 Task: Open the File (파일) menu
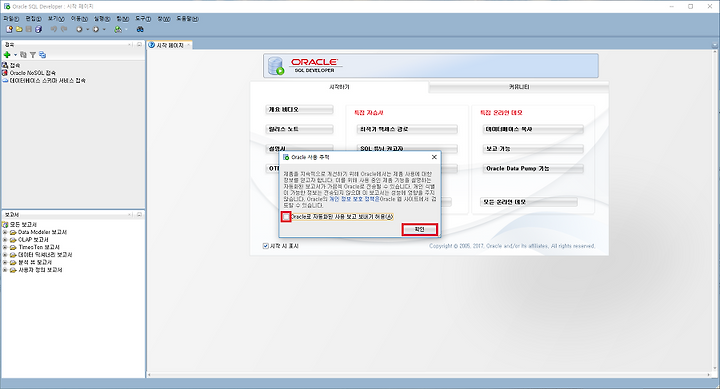point(11,19)
